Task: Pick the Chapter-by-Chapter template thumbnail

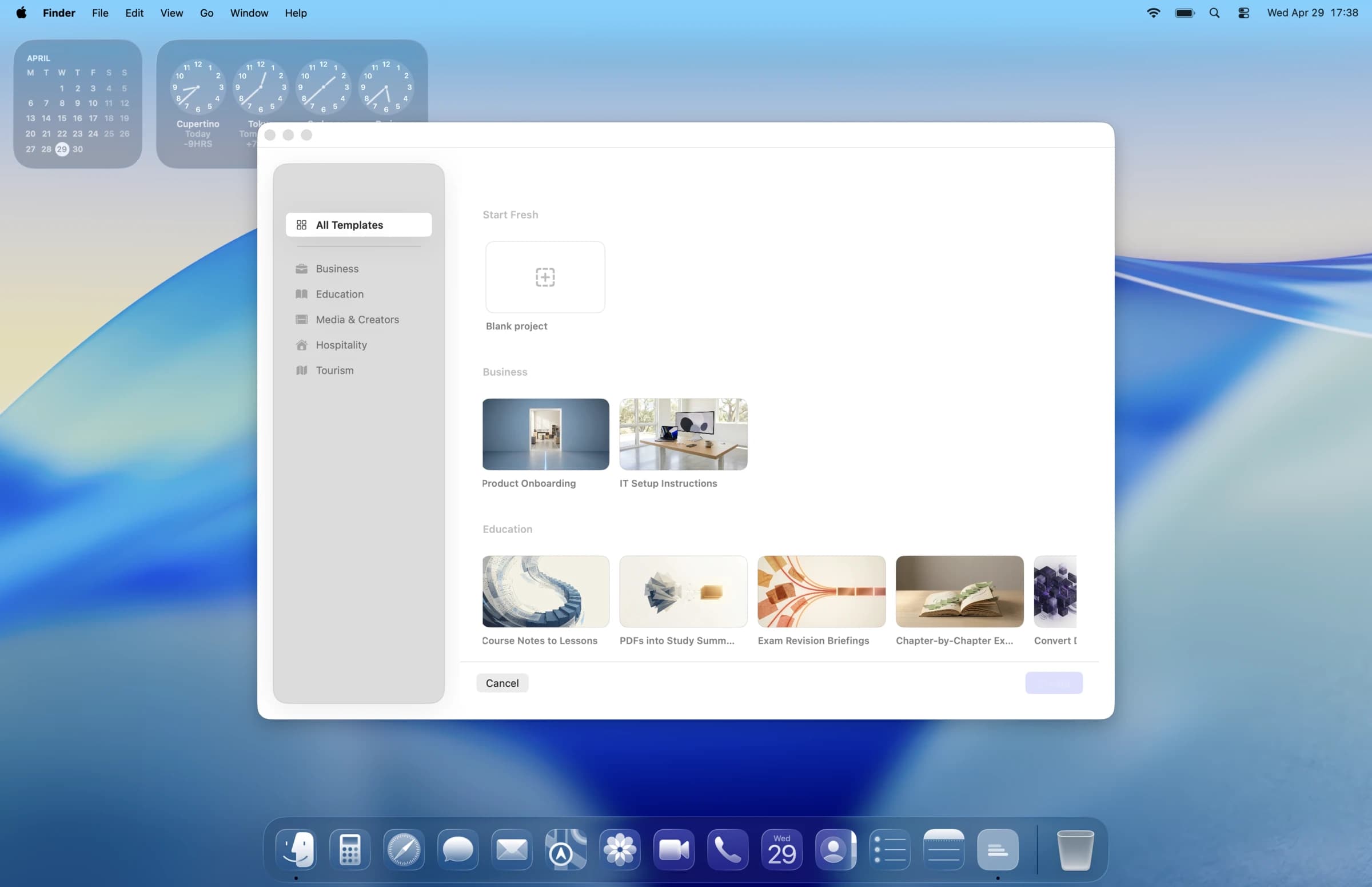Action: [x=959, y=591]
